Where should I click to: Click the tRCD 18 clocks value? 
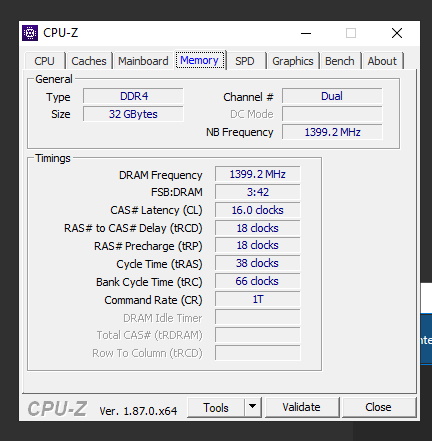258,228
